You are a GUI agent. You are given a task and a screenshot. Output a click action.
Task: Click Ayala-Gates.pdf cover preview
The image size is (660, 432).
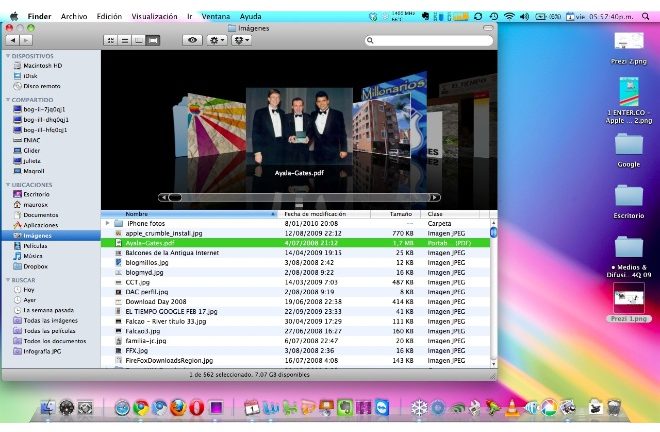(299, 126)
